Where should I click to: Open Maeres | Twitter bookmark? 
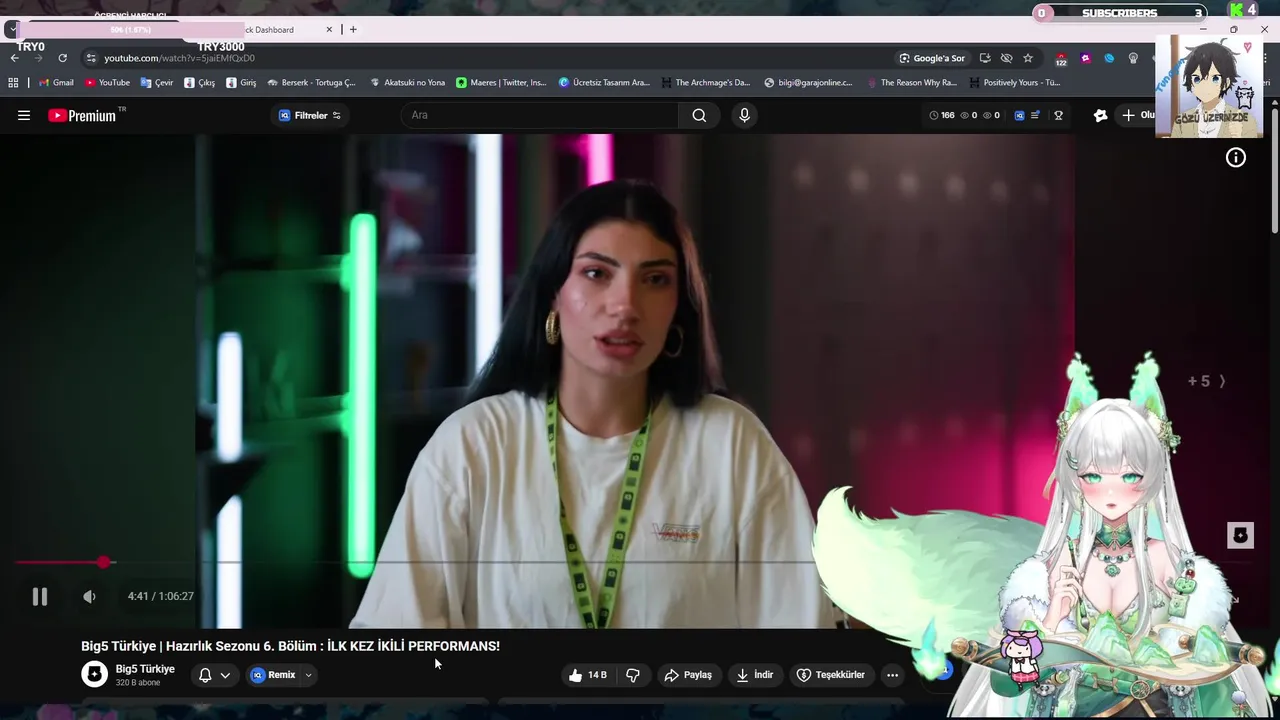[x=502, y=83]
